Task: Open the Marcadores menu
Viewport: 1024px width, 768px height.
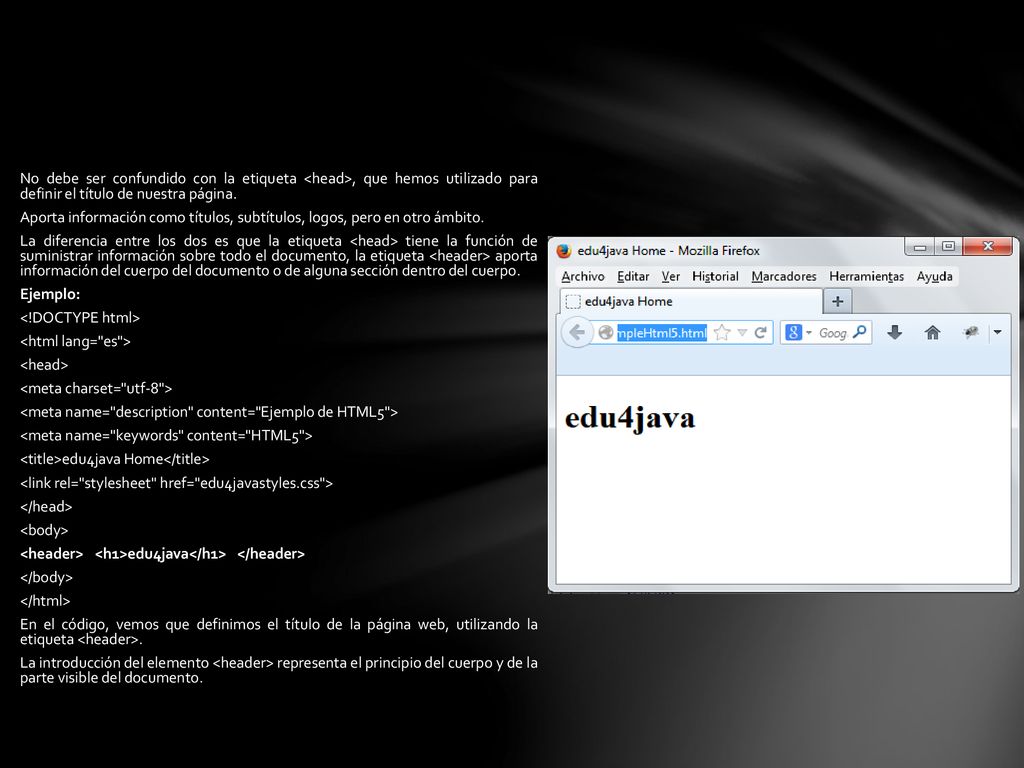Action: (784, 276)
